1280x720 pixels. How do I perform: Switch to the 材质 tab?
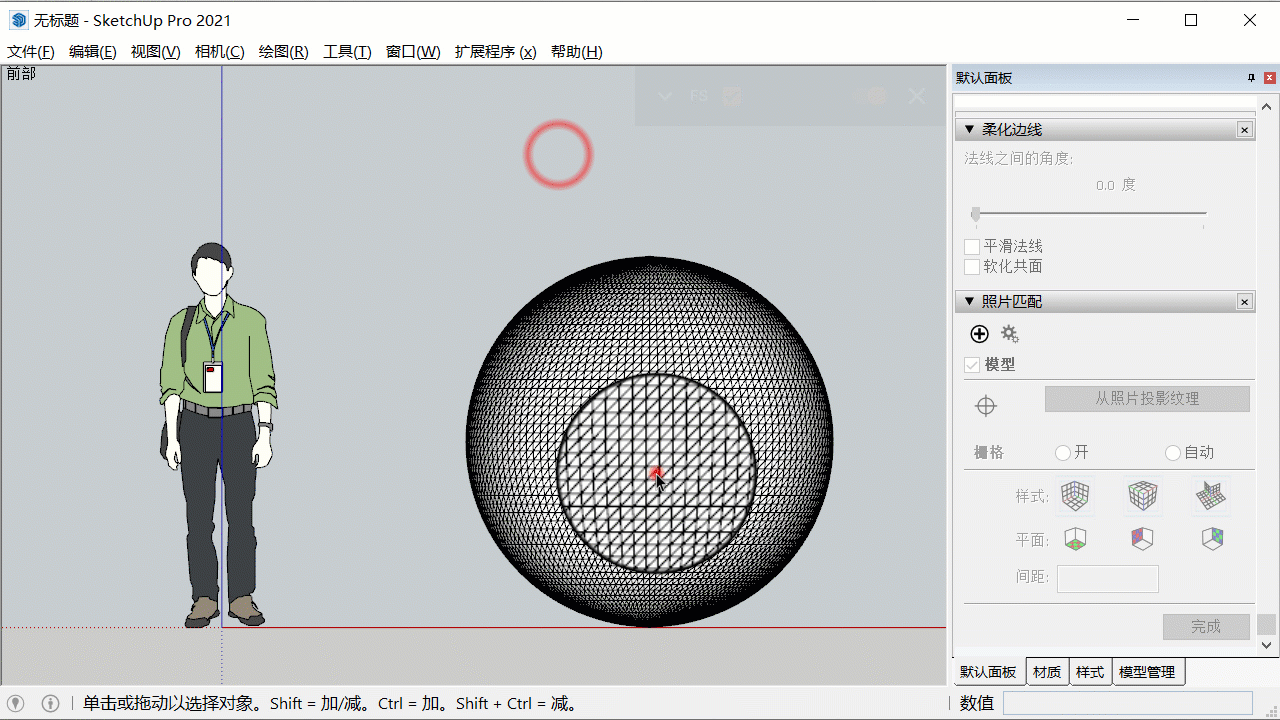tap(1047, 672)
